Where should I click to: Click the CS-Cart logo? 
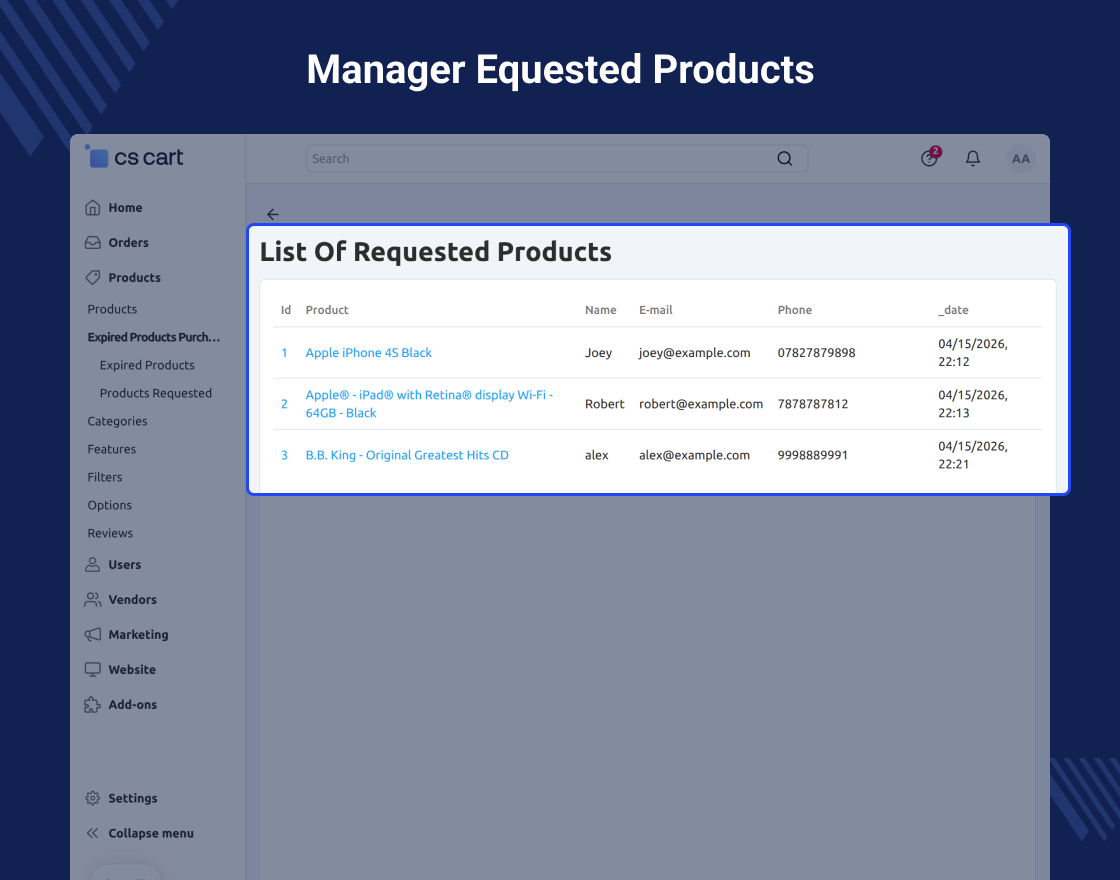tap(134, 157)
